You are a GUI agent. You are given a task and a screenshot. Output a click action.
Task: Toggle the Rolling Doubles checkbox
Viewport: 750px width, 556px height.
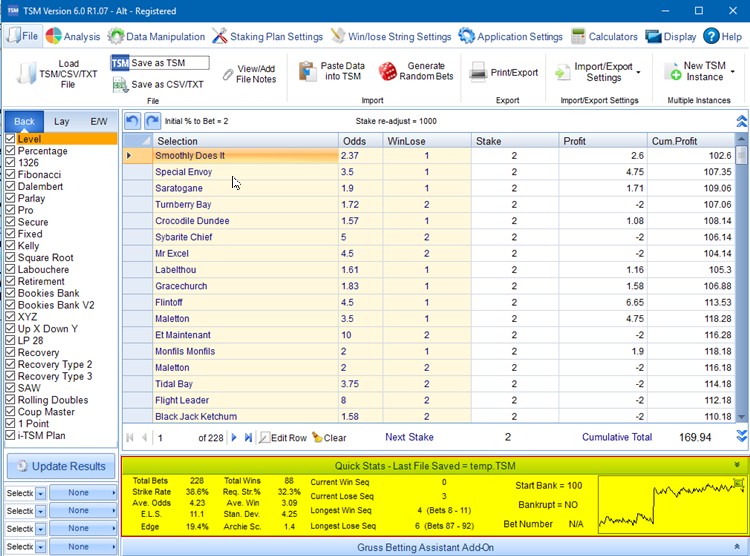point(10,400)
